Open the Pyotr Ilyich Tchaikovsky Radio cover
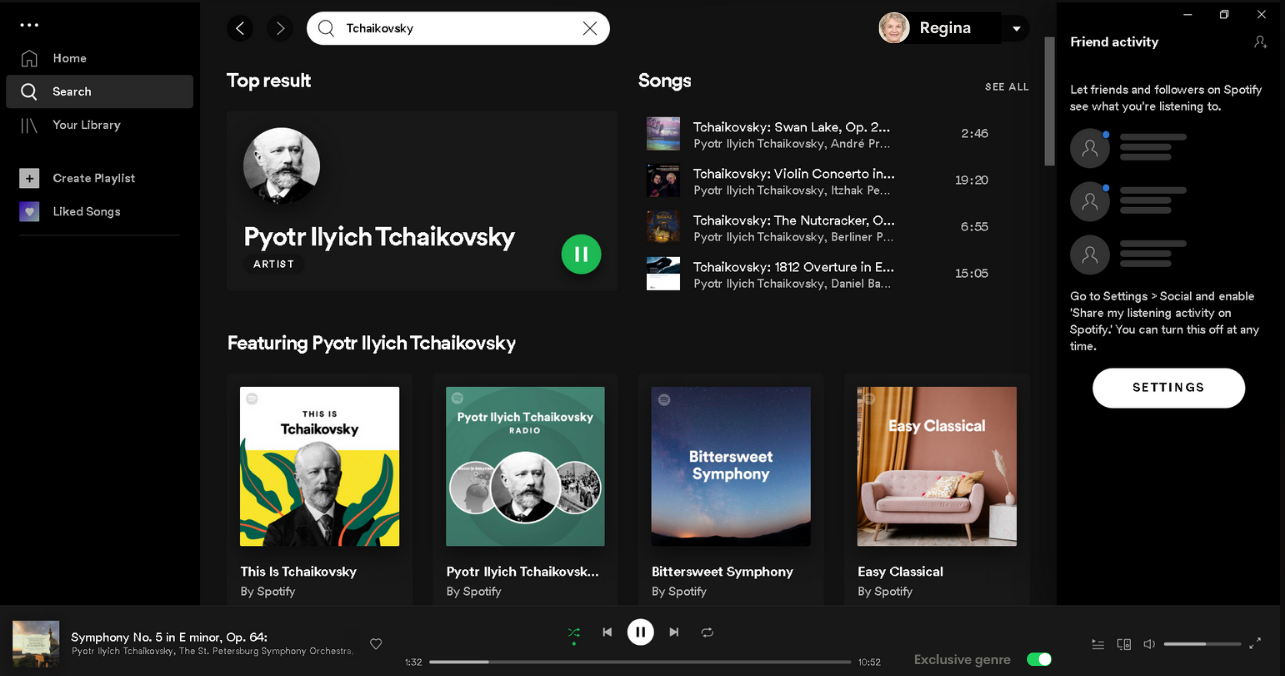Image resolution: width=1285 pixels, height=676 pixels. [x=525, y=466]
